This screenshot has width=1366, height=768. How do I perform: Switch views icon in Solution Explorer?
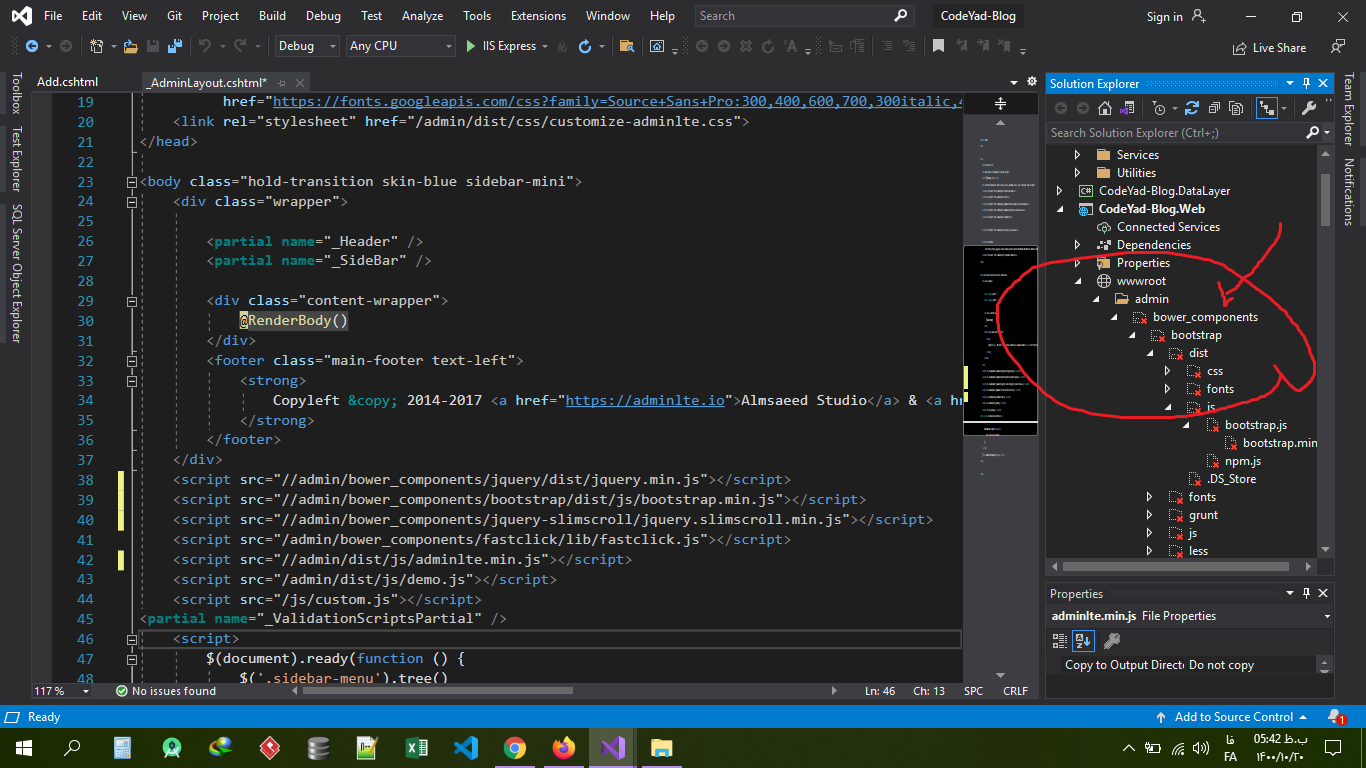point(1129,108)
